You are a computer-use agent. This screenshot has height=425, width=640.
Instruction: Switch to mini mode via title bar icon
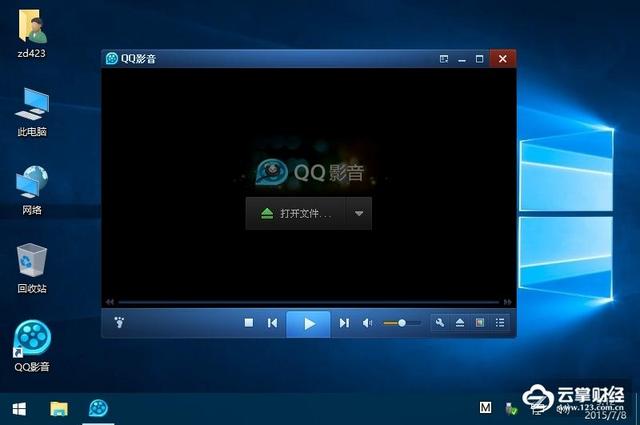point(444,59)
